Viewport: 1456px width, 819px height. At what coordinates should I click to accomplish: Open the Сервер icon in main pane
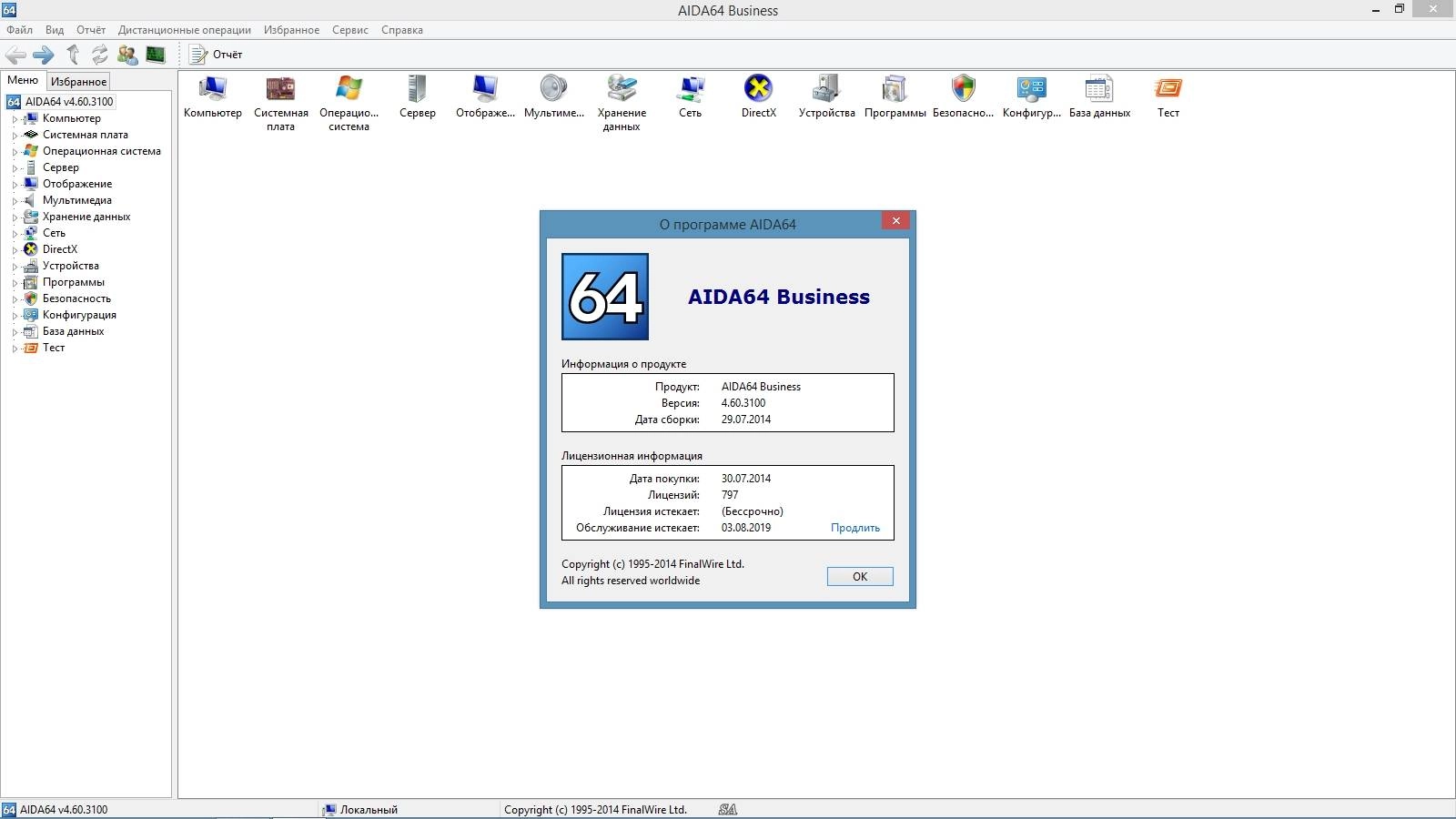pos(417,89)
